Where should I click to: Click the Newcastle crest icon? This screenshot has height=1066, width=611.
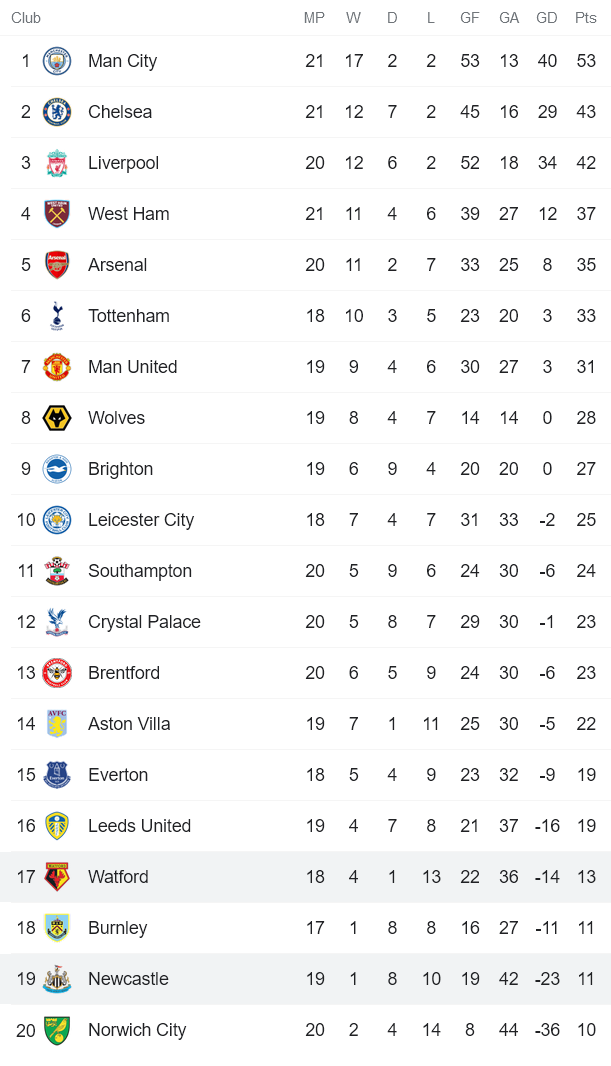[57, 979]
